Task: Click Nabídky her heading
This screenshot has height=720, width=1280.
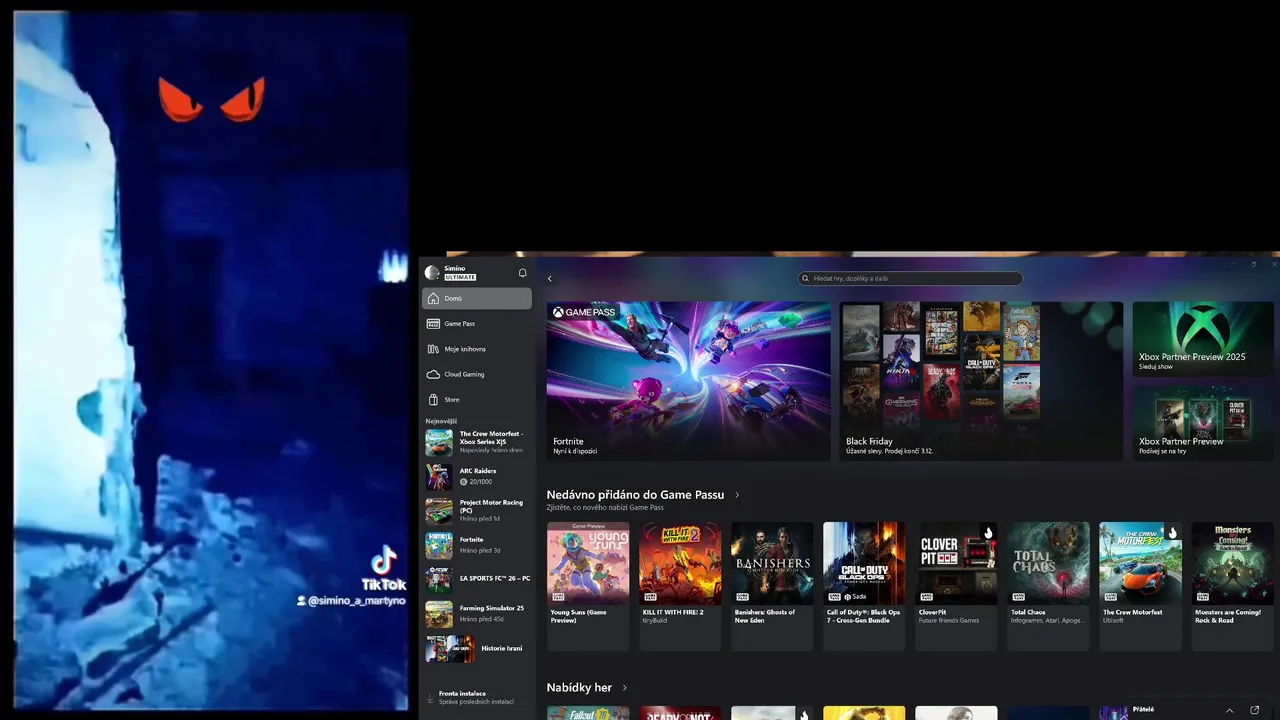Action: [x=579, y=688]
